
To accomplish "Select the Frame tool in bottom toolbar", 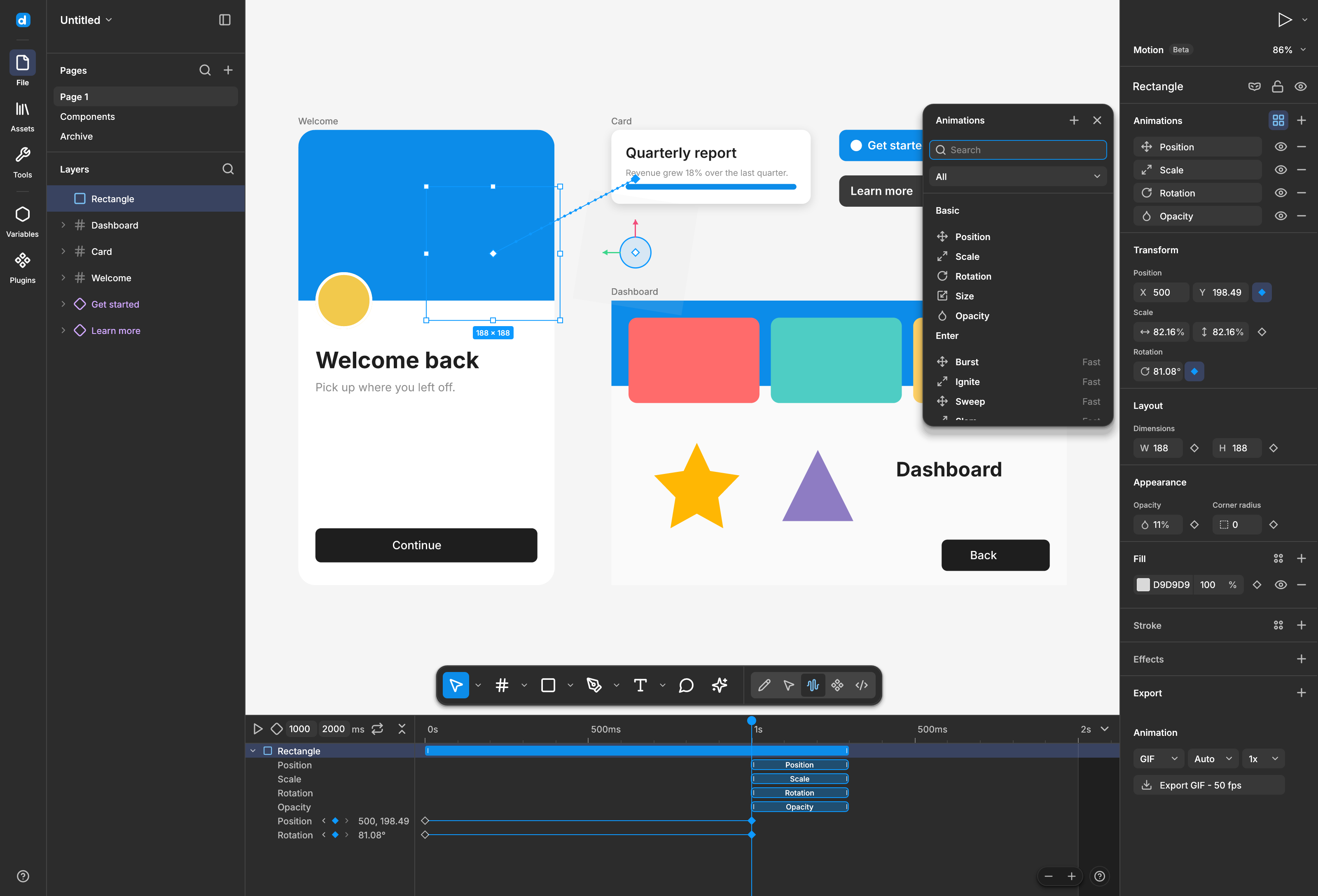I will 502,685.
